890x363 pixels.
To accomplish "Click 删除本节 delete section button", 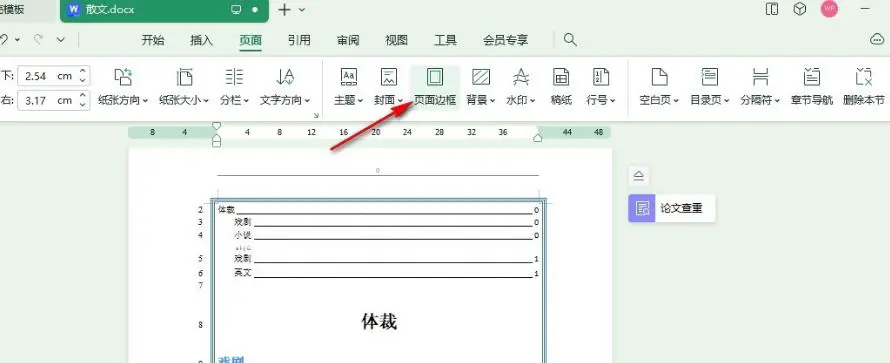I will click(863, 87).
